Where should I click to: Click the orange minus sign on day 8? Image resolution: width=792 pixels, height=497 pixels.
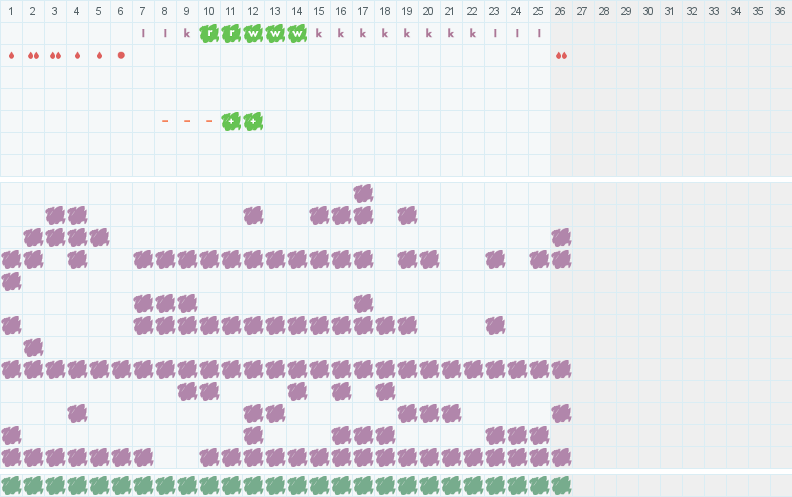(165, 121)
